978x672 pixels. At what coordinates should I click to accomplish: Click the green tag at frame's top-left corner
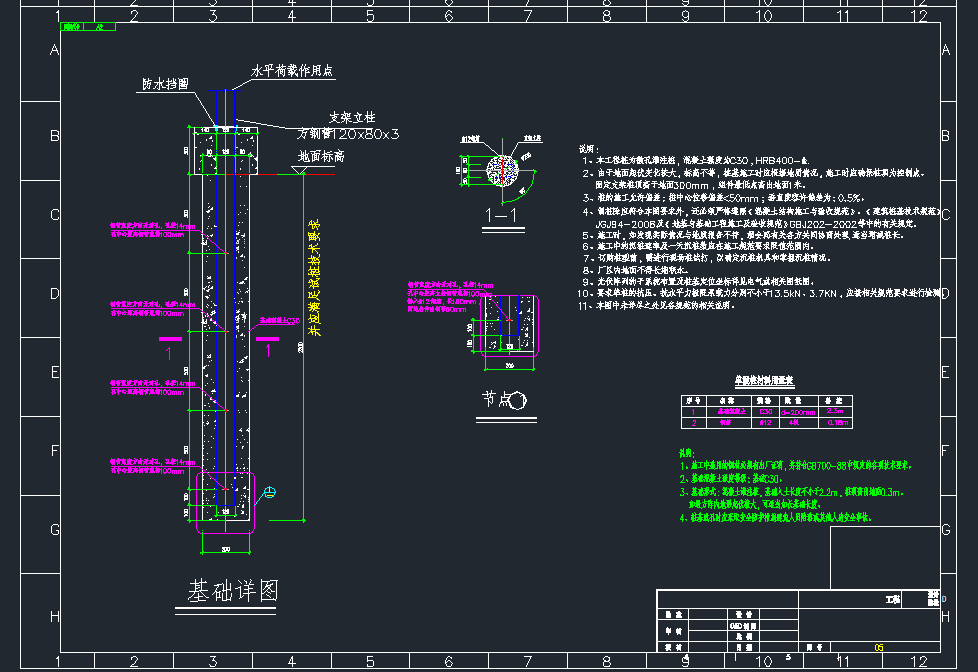[x=82, y=27]
